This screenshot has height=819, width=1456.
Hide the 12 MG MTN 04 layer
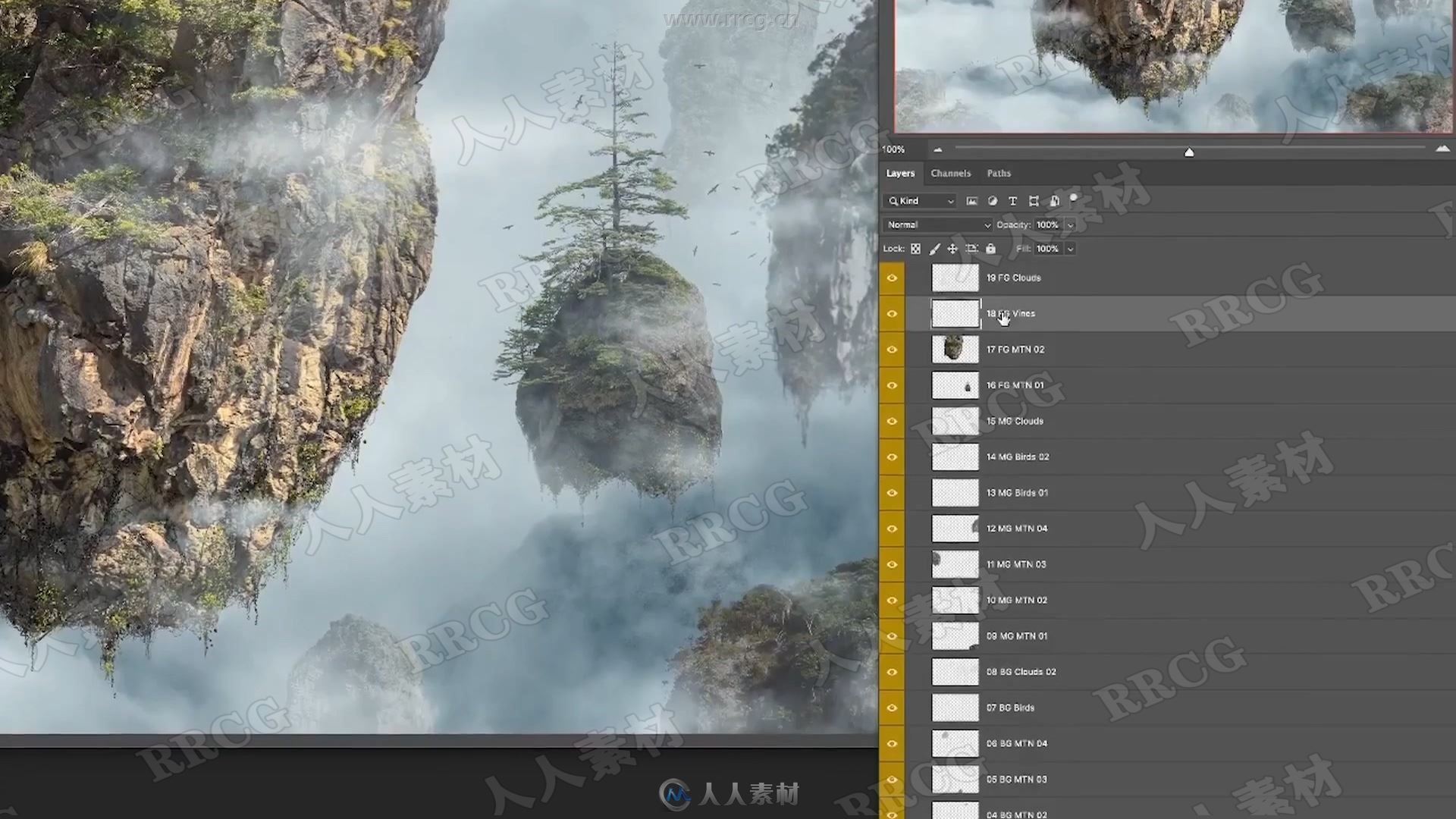892,529
